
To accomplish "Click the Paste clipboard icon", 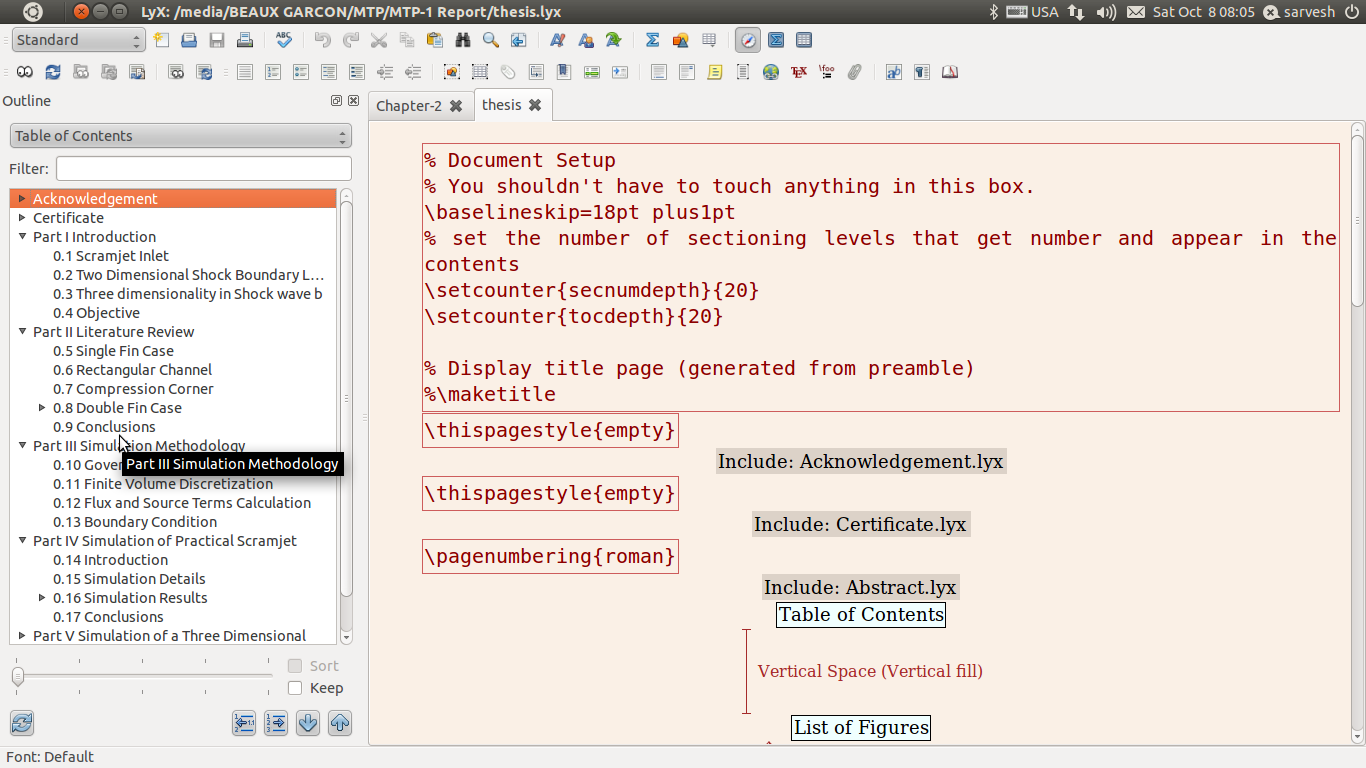I will point(434,40).
